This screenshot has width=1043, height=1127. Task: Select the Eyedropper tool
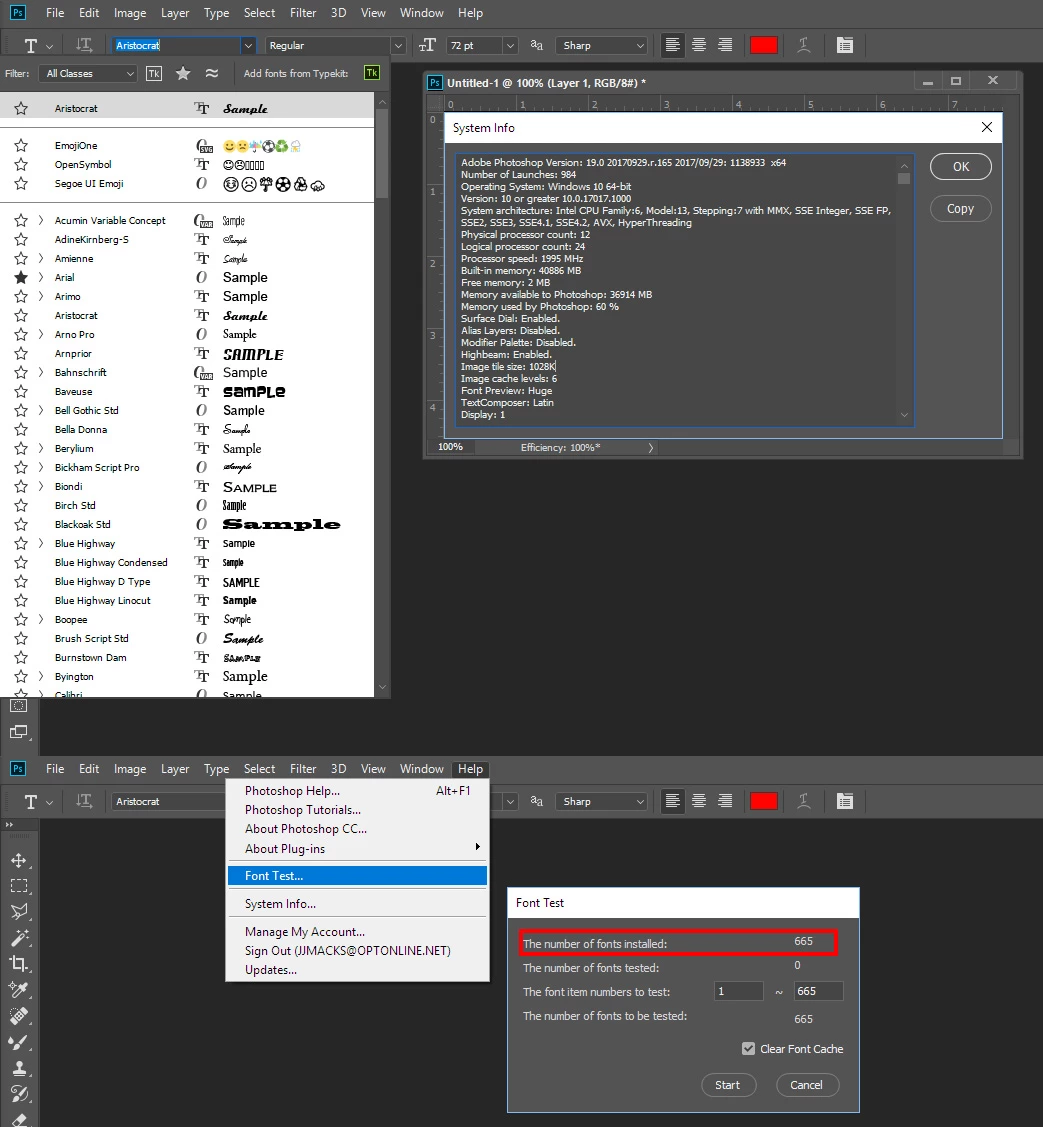19,990
